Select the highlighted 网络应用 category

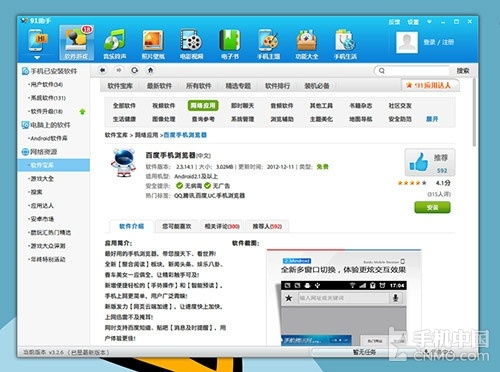point(203,106)
